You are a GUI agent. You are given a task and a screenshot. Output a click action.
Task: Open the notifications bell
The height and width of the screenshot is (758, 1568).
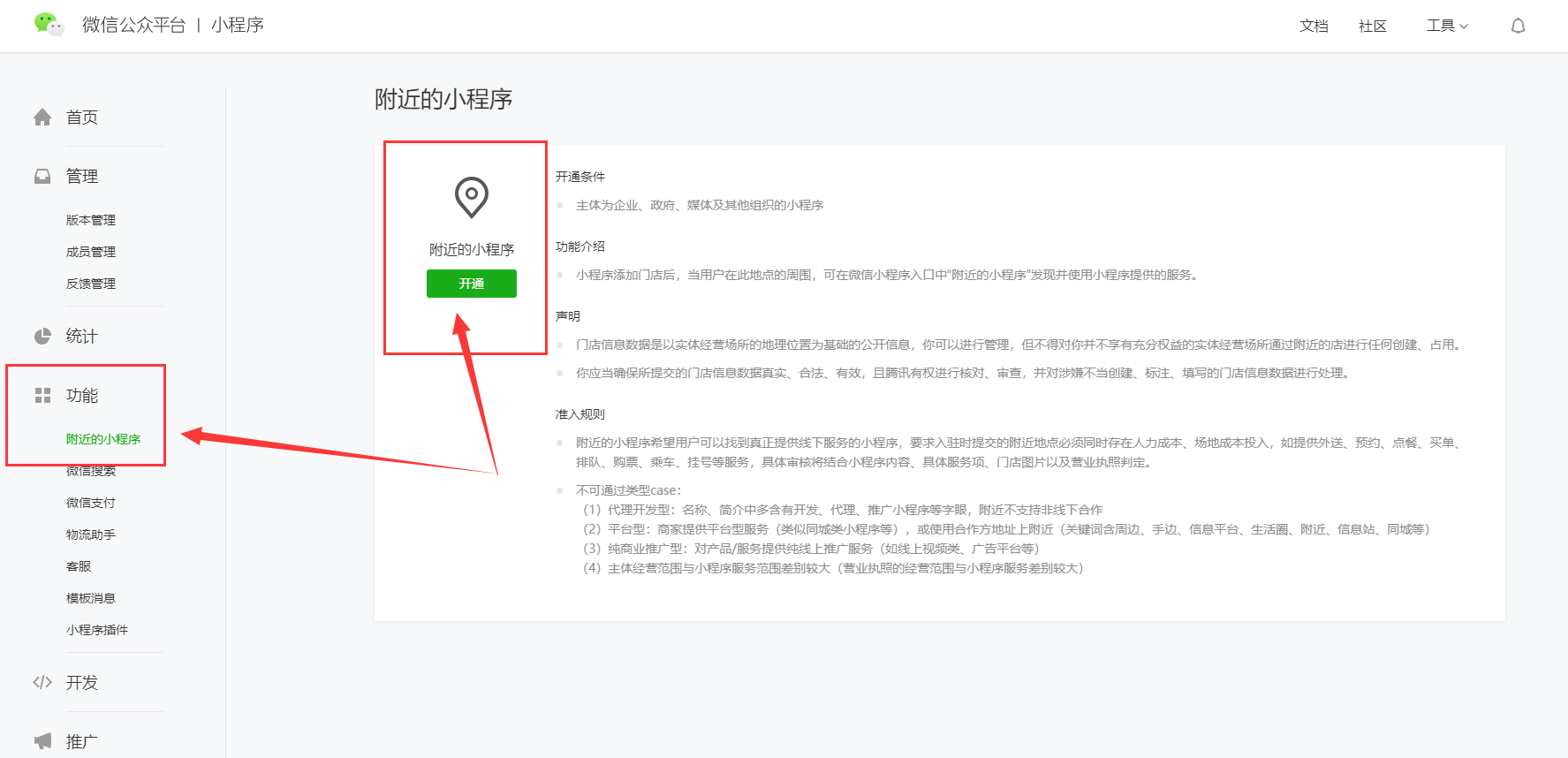coord(1518,26)
